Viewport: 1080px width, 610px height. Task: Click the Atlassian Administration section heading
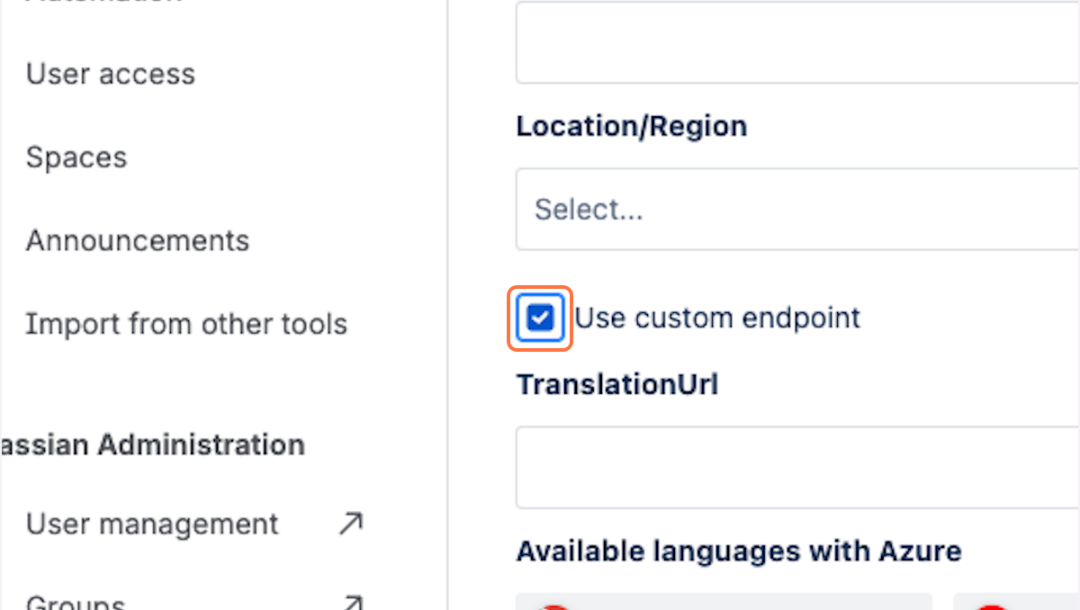pyautogui.click(x=152, y=444)
